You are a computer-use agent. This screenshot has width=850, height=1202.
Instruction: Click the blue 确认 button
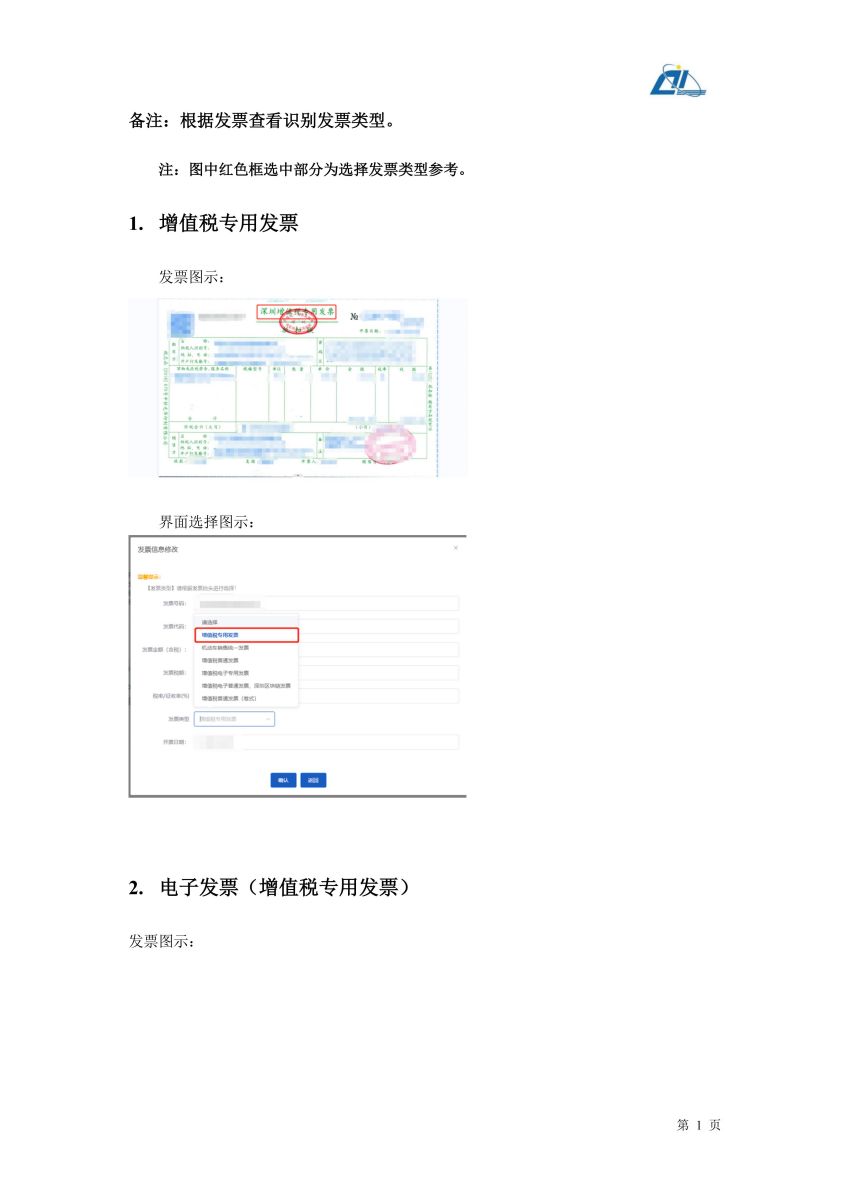click(x=283, y=780)
